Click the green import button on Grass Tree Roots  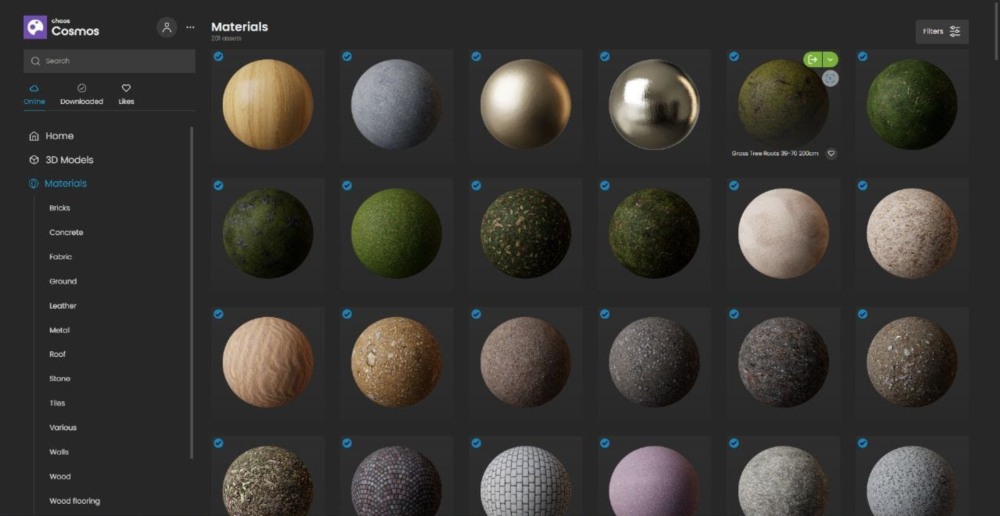(x=812, y=59)
